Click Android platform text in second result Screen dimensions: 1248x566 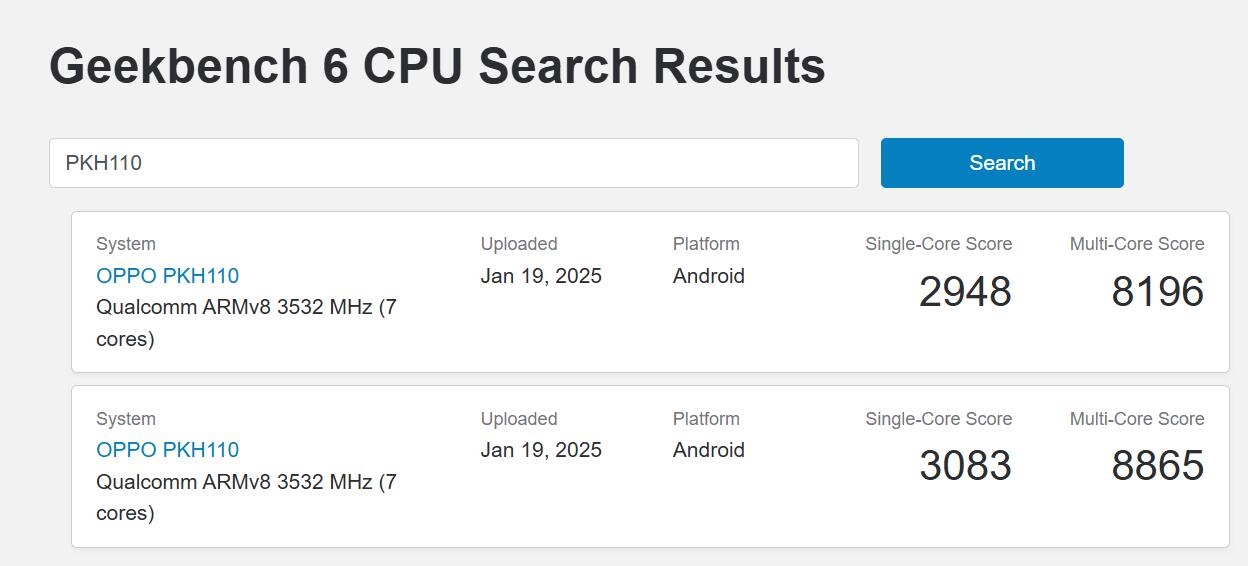point(709,450)
